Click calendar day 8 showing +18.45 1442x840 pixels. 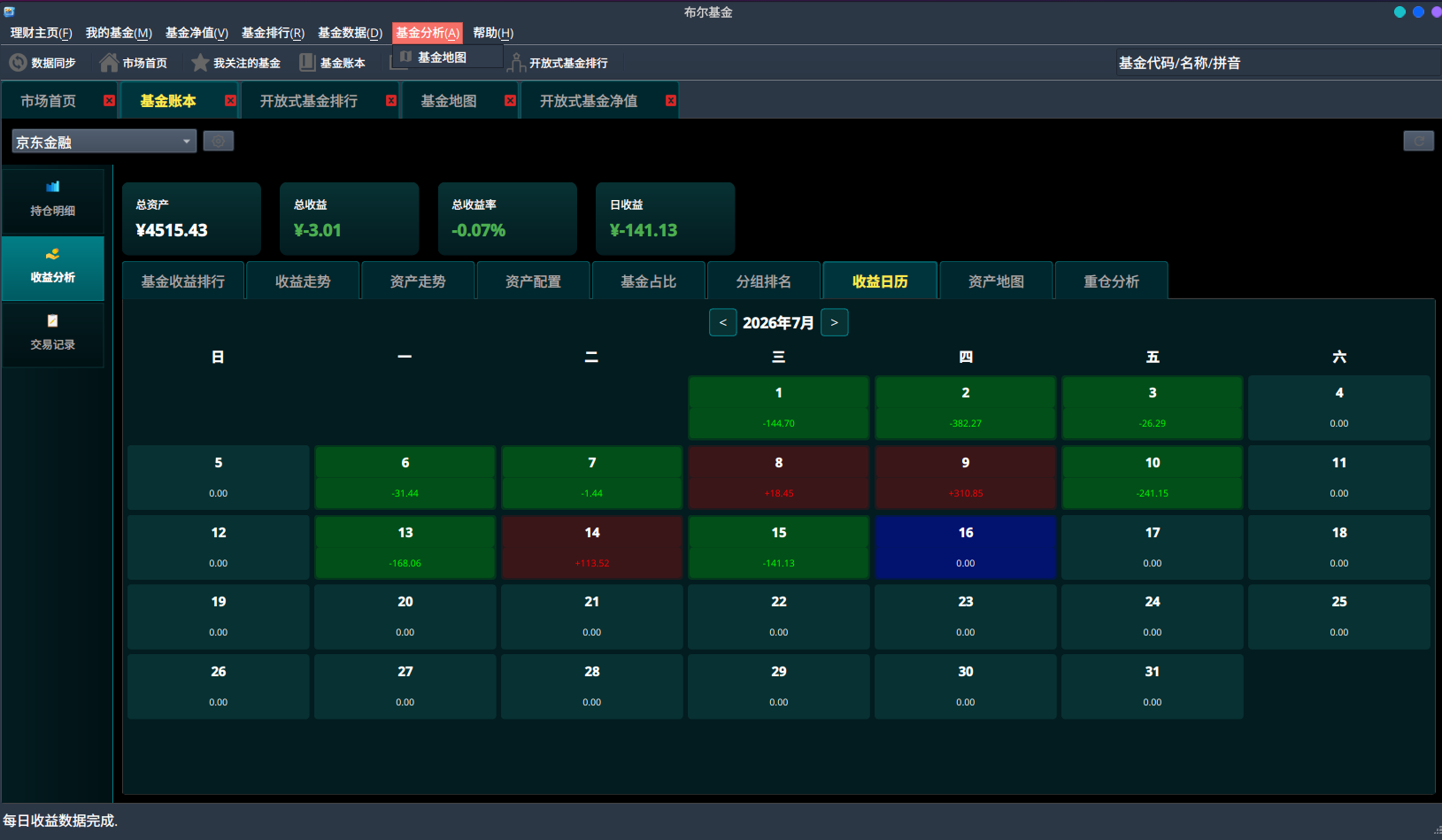point(779,477)
